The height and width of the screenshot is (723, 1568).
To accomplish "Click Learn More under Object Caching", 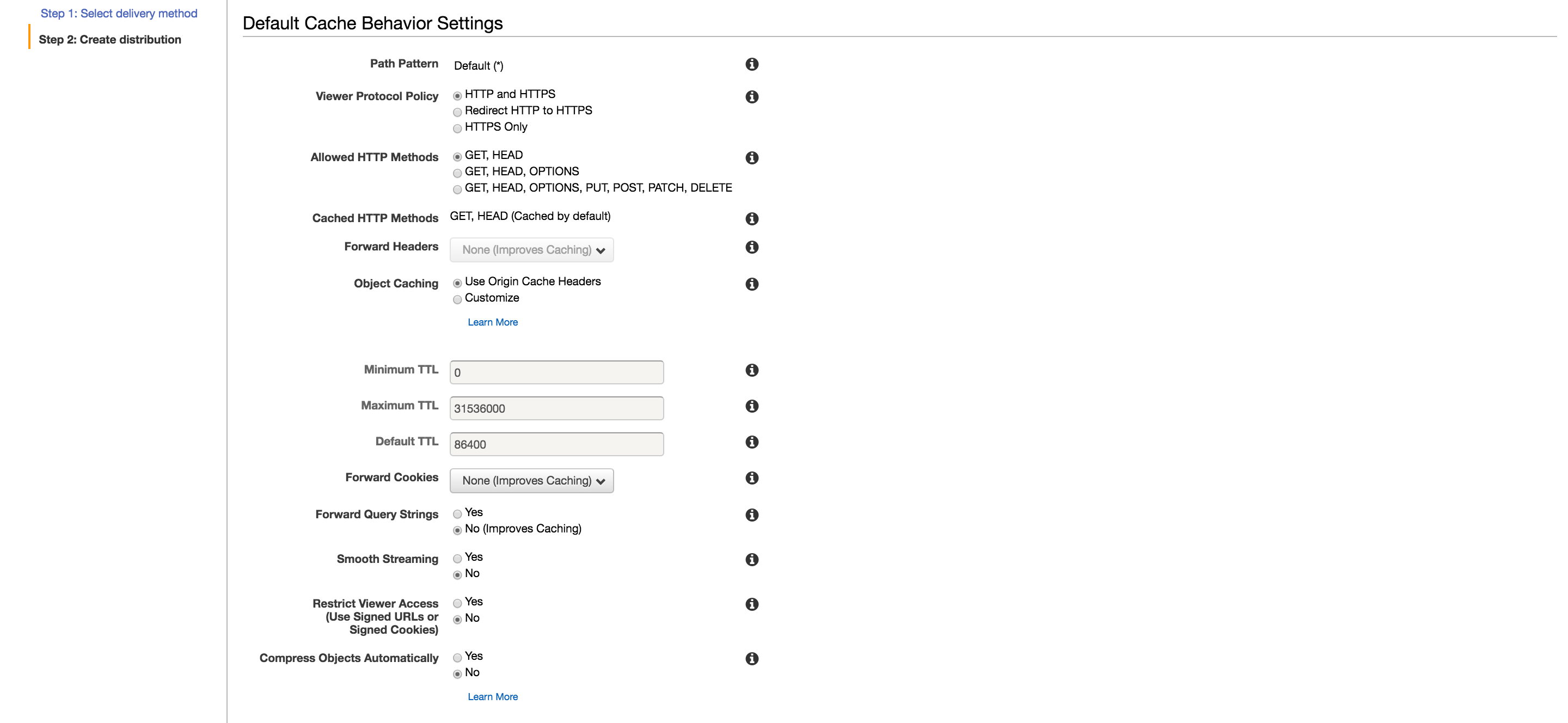I will 492,322.
